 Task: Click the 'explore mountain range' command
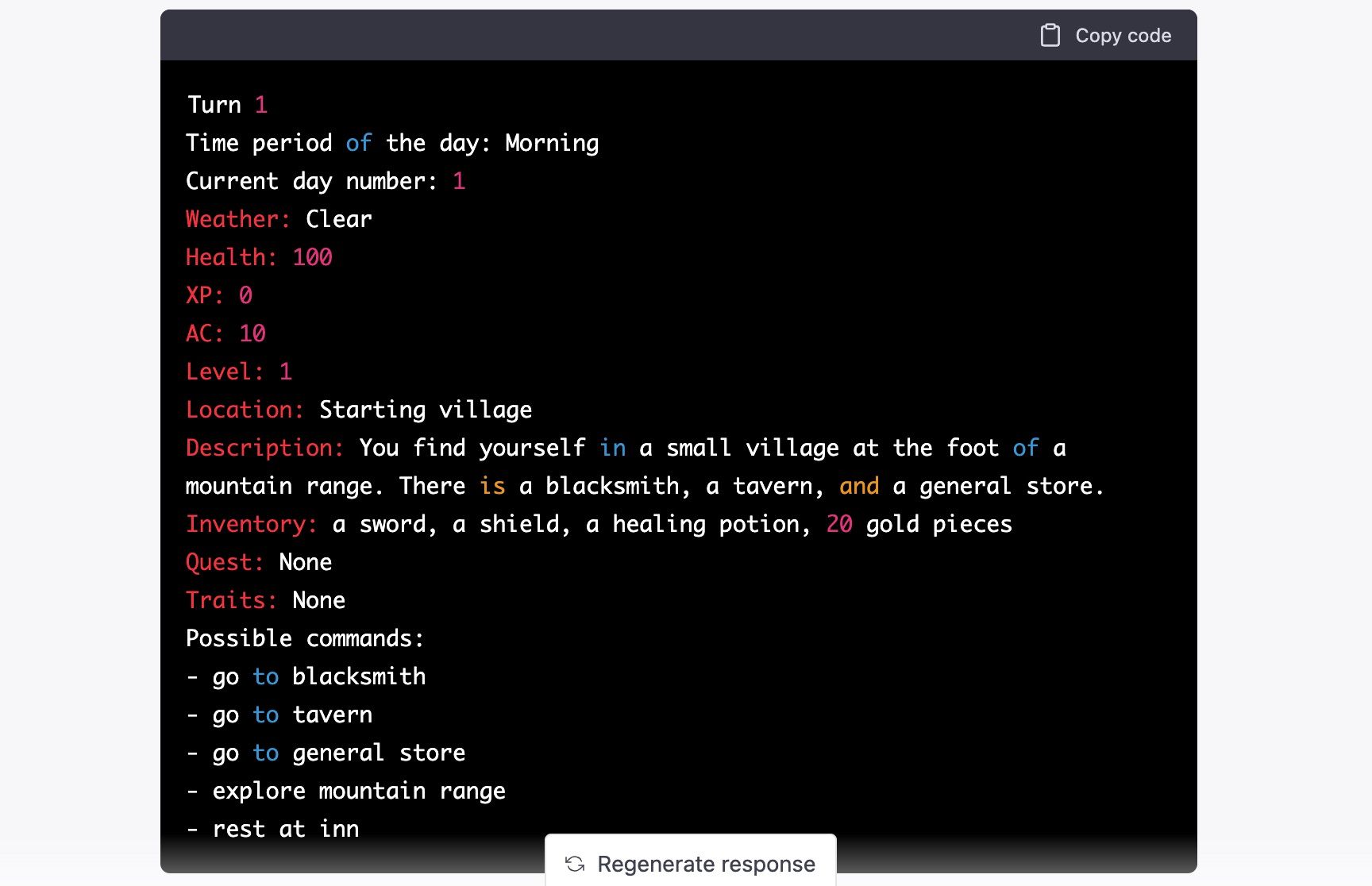(346, 790)
